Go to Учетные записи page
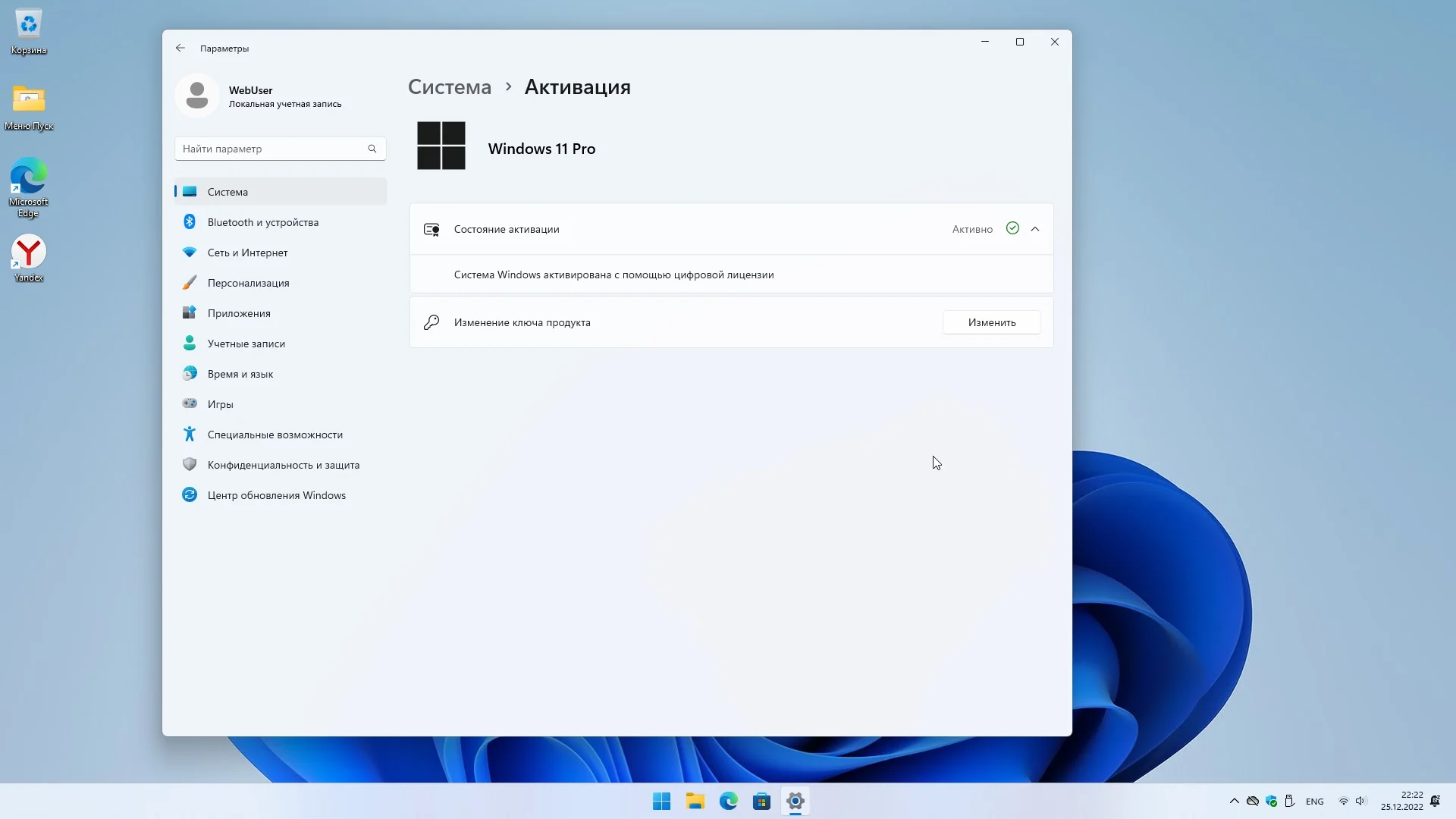1456x819 pixels. pos(246,344)
